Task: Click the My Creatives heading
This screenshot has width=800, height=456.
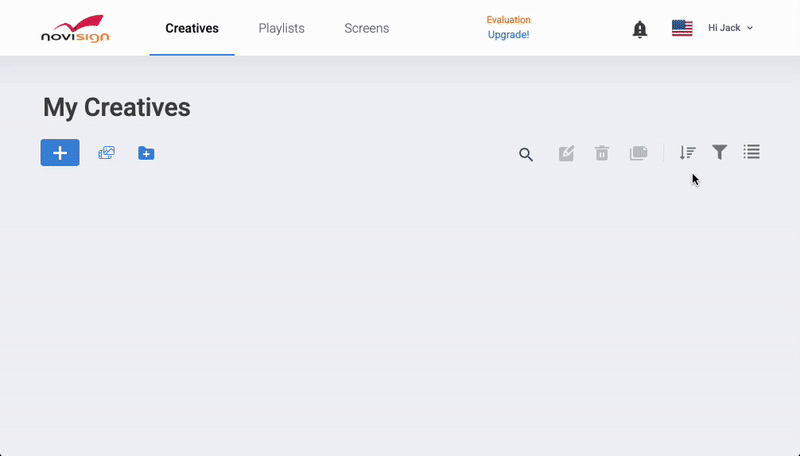Action: (117, 107)
